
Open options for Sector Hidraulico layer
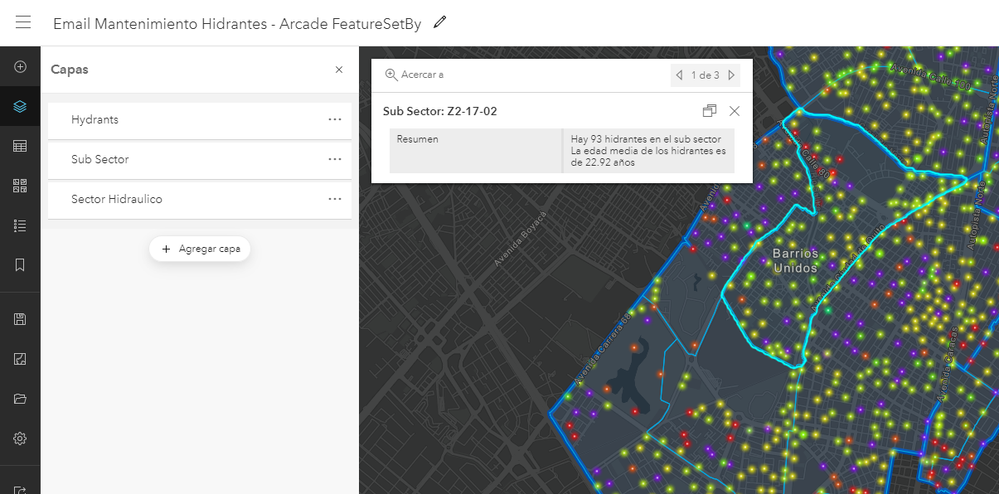pyautogui.click(x=334, y=199)
